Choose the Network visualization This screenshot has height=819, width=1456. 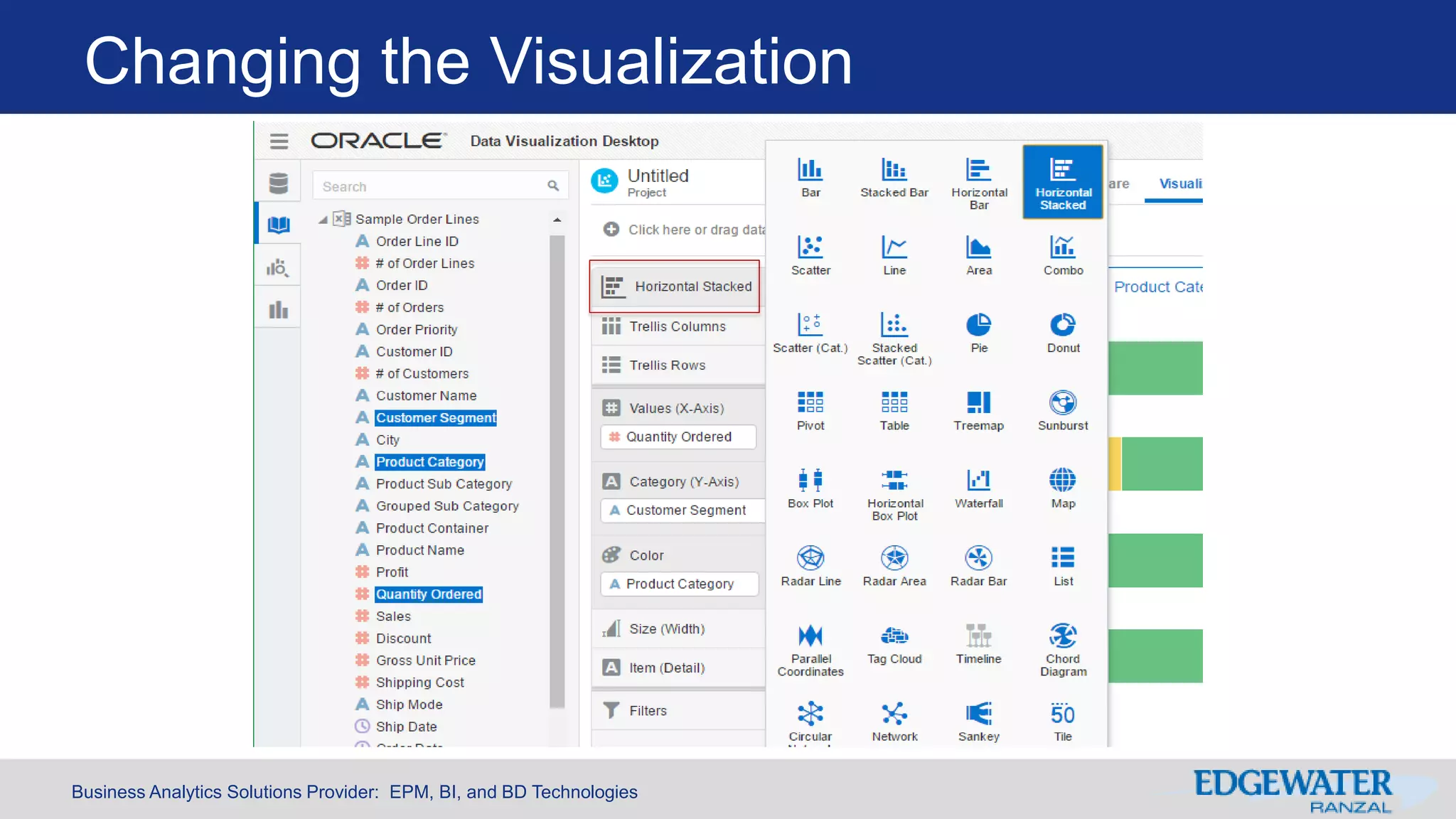click(894, 721)
